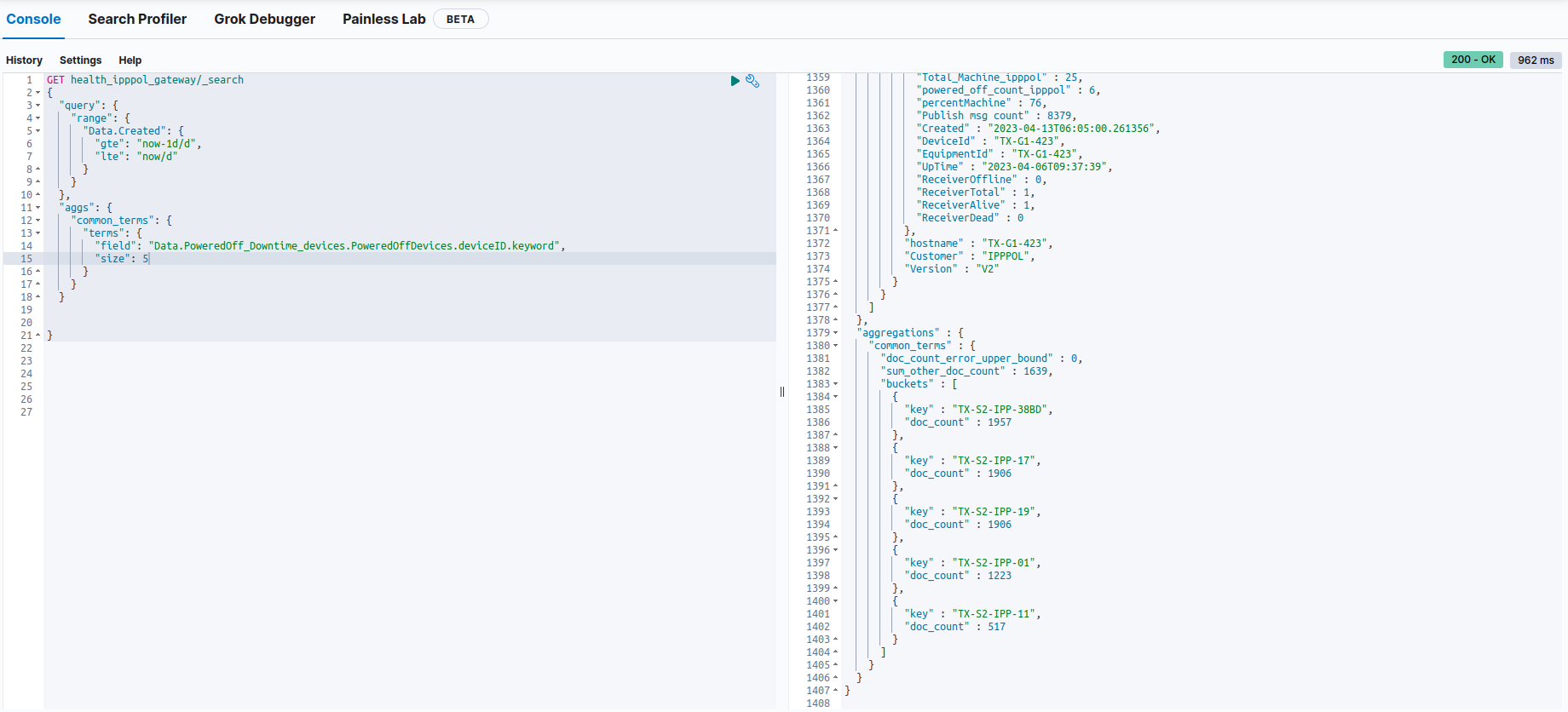The height and width of the screenshot is (712, 1568).
Task: Fold the TX-S2-IPP-19 bucket at line 1392
Action: pyautogui.click(x=835, y=499)
